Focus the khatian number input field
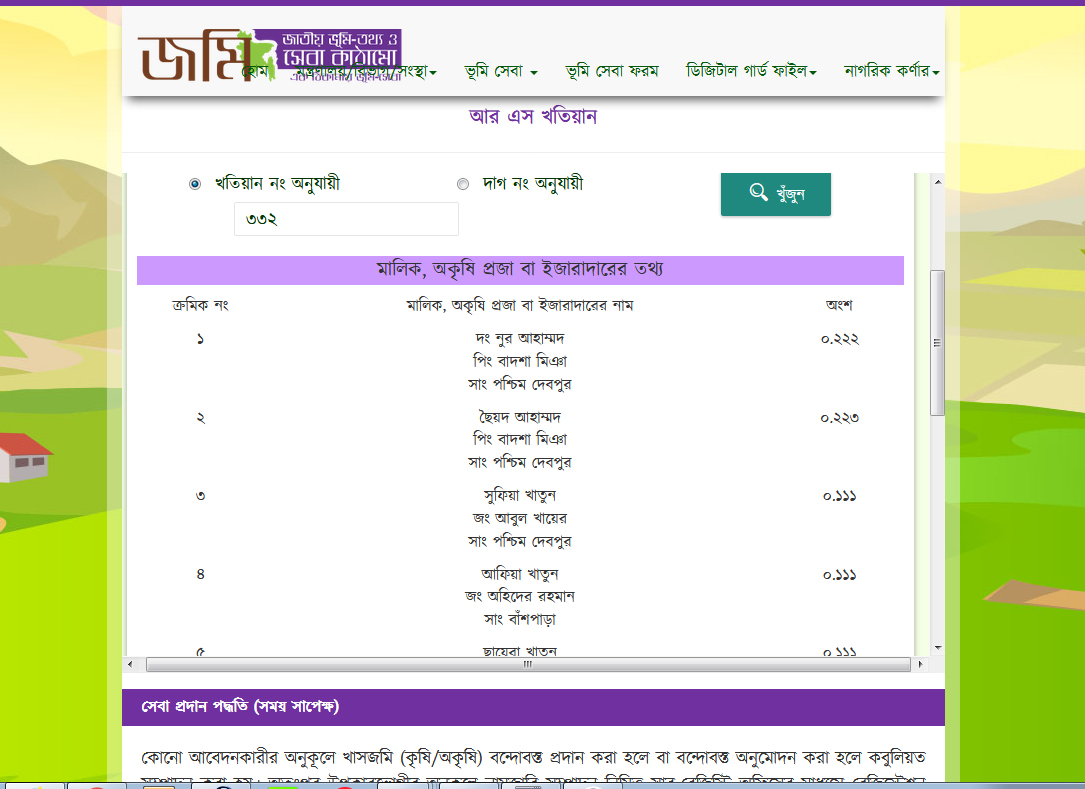1085x789 pixels. [346, 219]
